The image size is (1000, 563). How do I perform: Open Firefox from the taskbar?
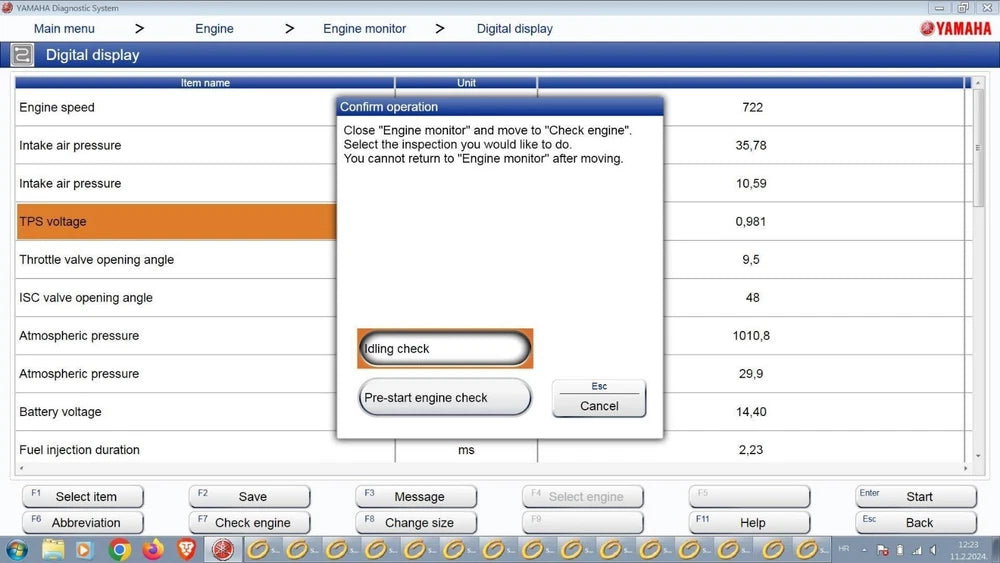[153, 550]
